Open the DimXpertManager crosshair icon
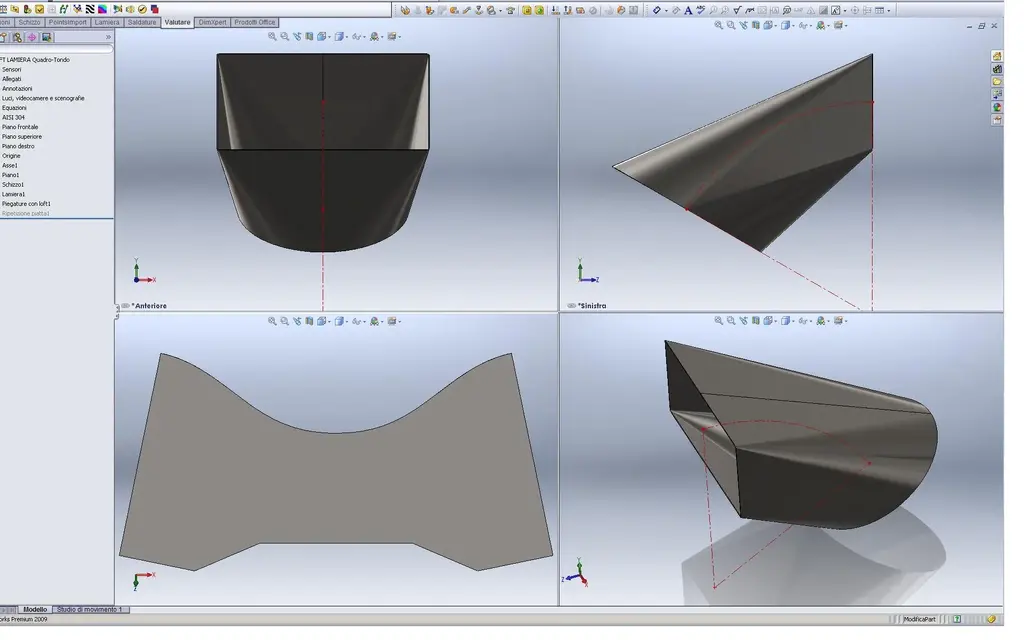1024x640 pixels. (31, 37)
